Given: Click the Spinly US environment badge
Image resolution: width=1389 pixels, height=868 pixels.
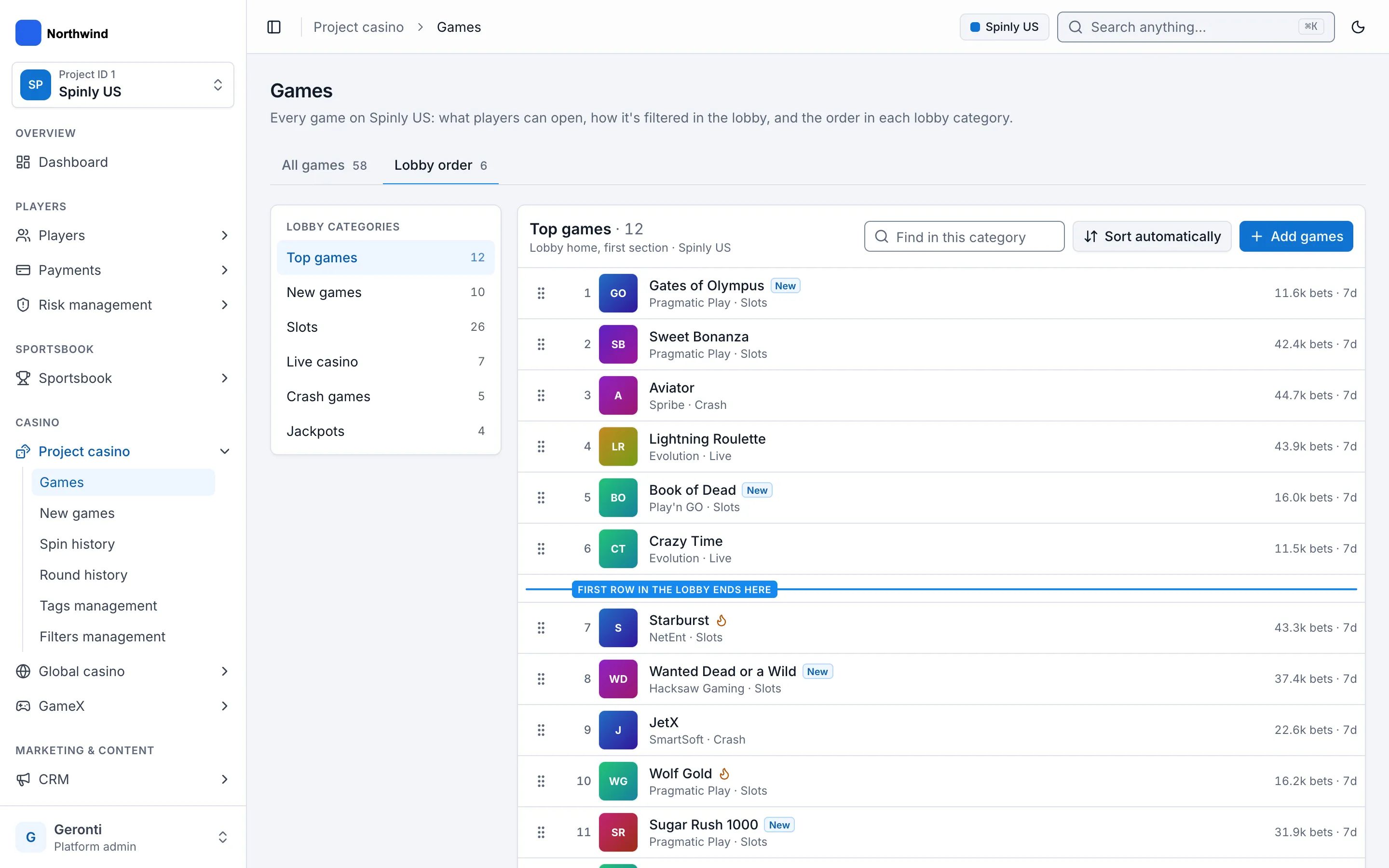Looking at the screenshot, I should pos(1005,27).
